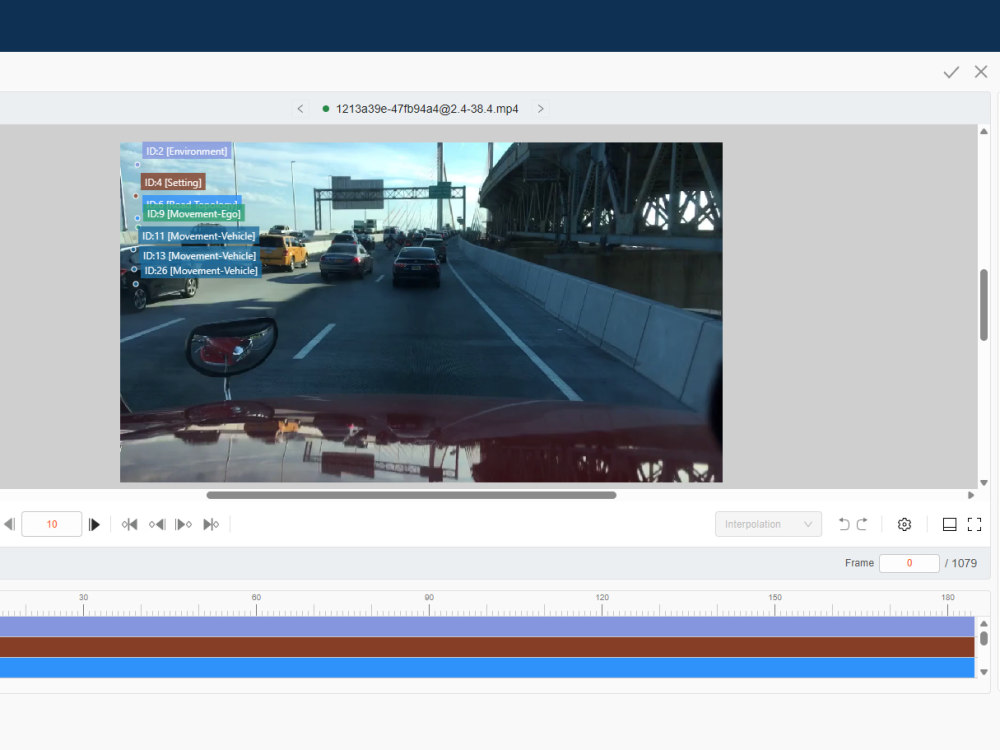The width and height of the screenshot is (1000, 750).
Task: Click the Frame number input field
Action: point(909,563)
